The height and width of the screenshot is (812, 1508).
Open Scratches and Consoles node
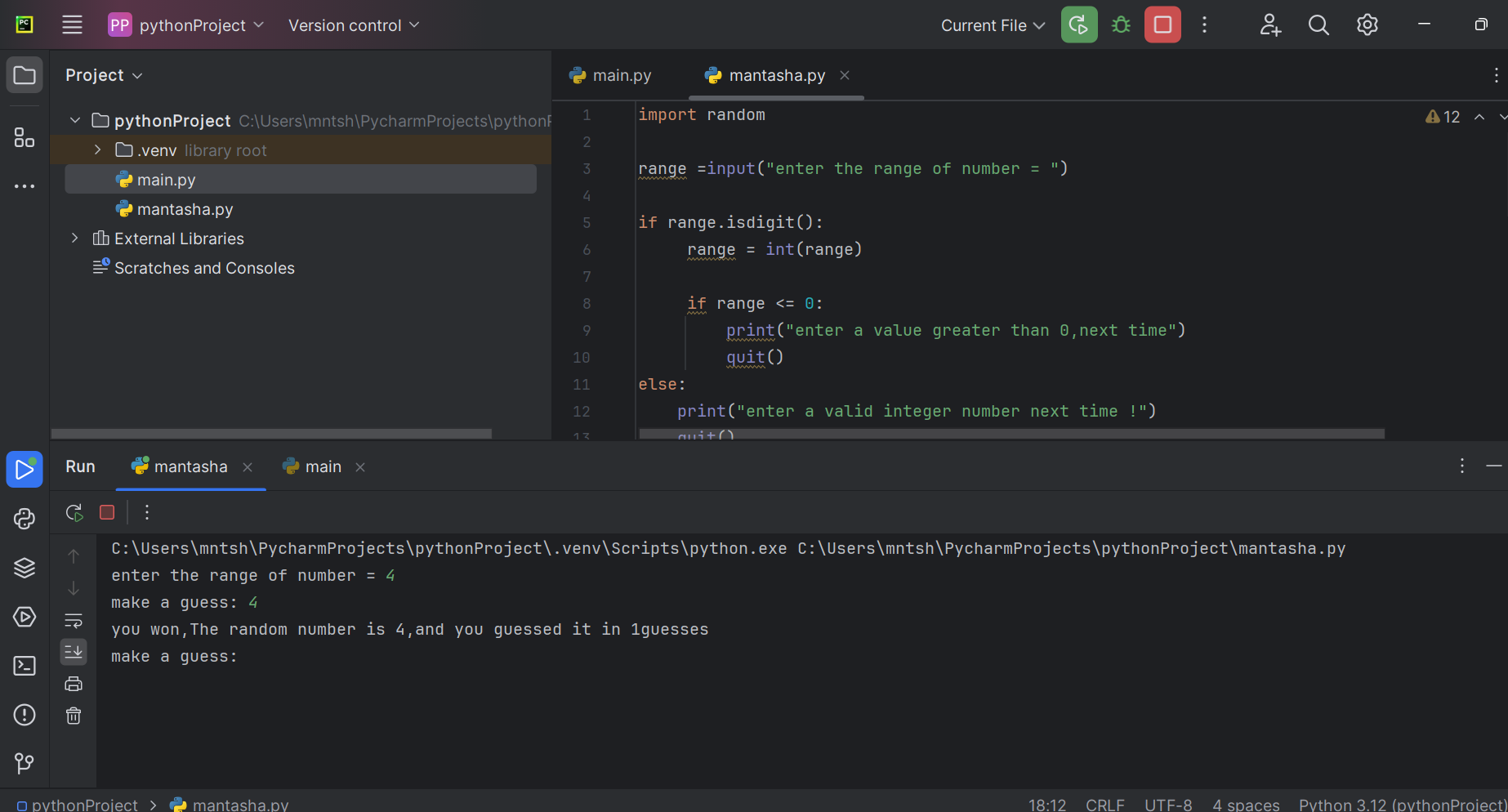click(194, 268)
